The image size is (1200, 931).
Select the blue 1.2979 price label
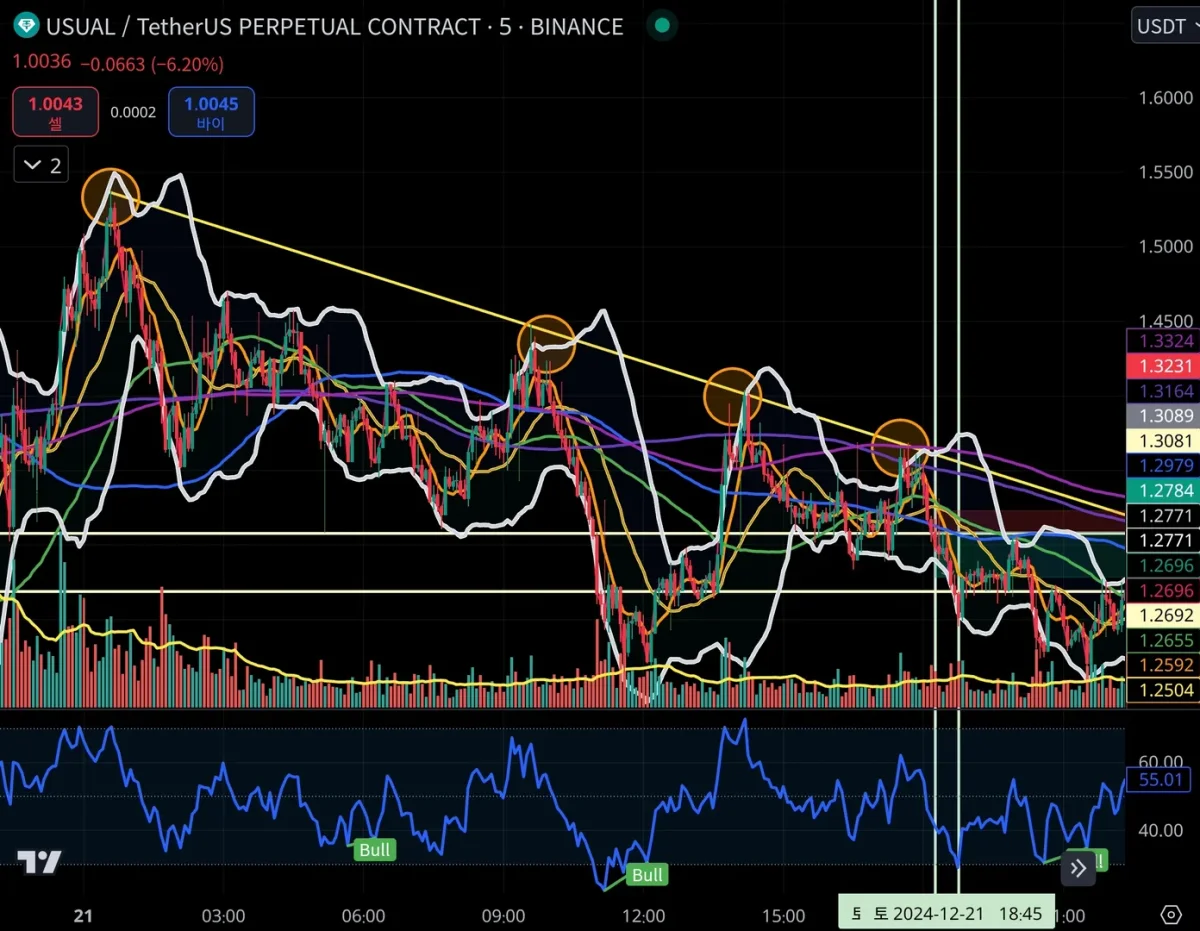tap(1163, 465)
